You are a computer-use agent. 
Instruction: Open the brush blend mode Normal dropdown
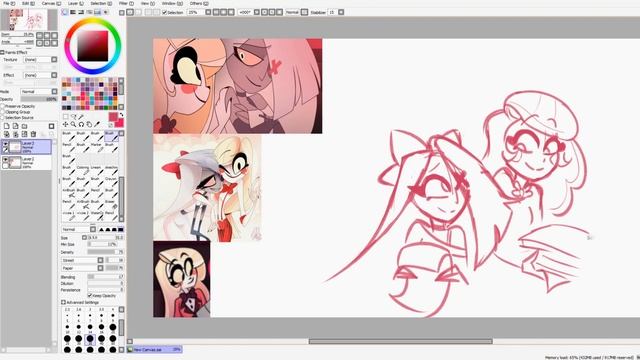79,229
